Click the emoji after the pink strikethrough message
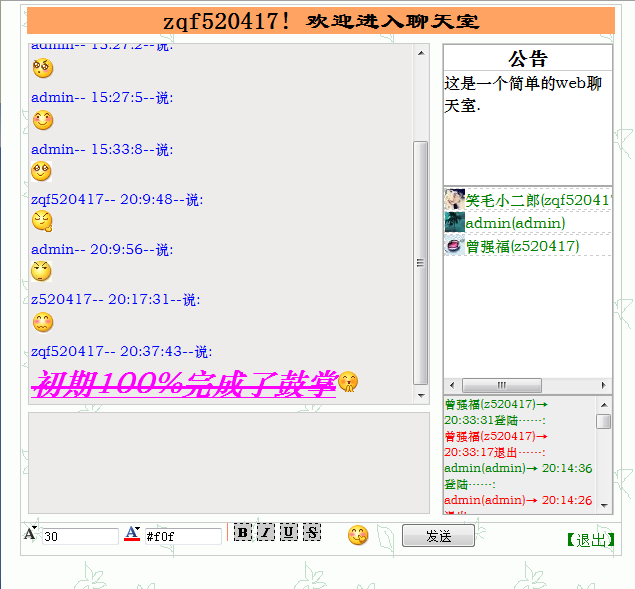 point(348,382)
